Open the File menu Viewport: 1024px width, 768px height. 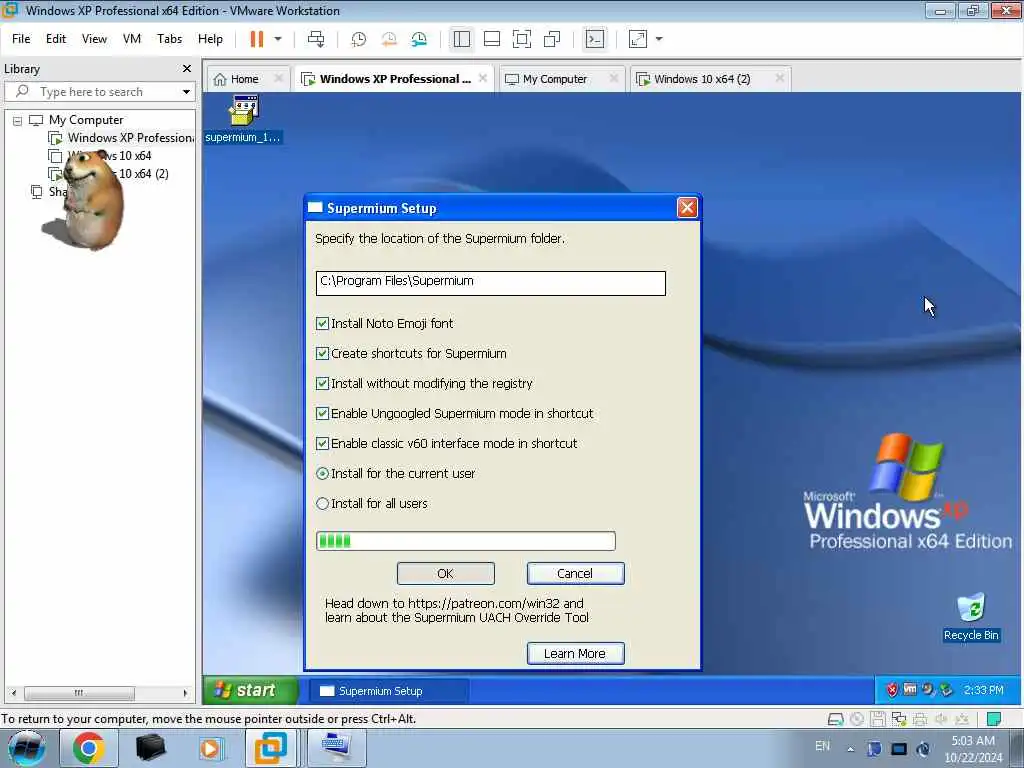coord(21,39)
